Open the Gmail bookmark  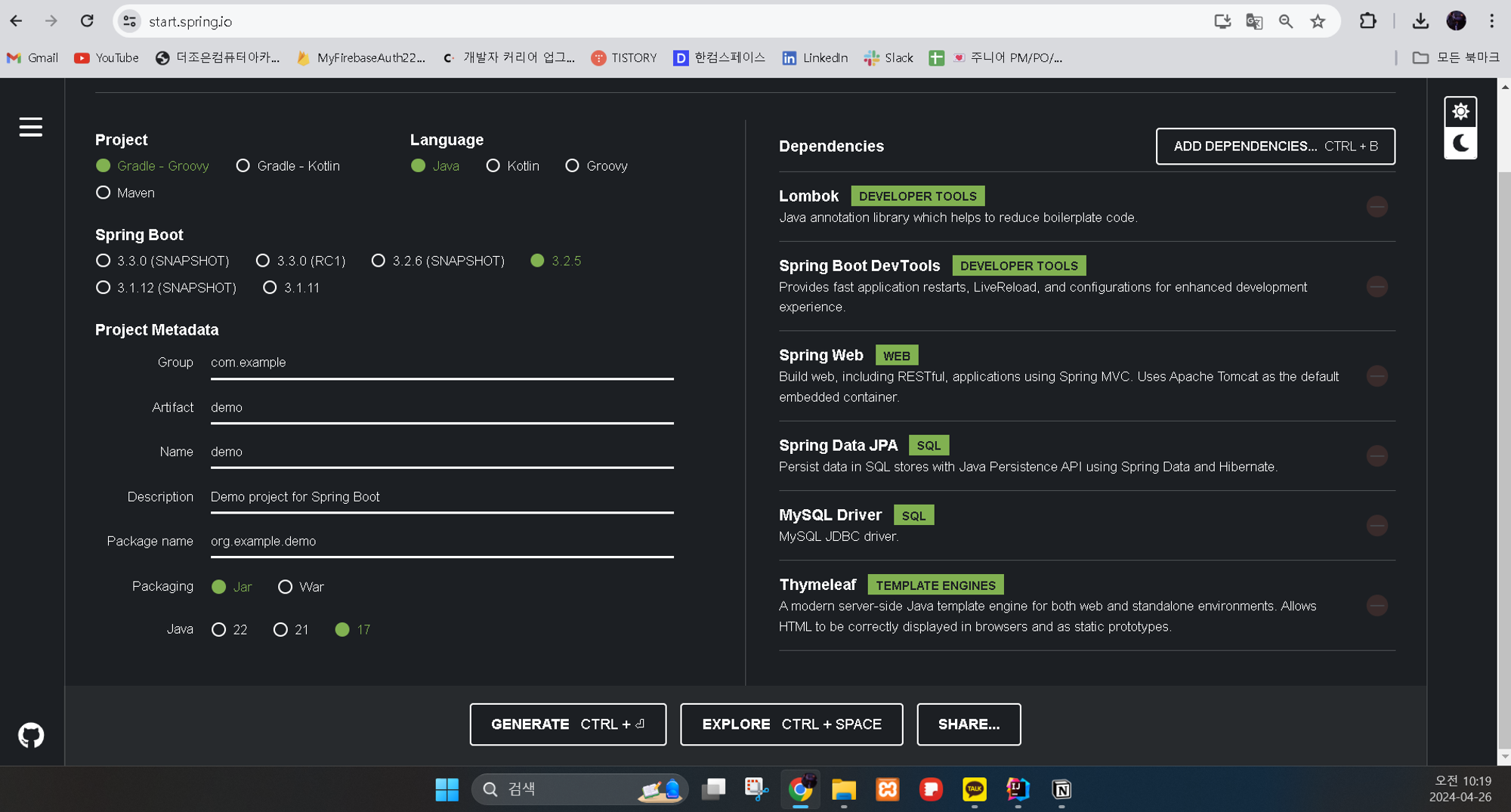pyautogui.click(x=32, y=57)
